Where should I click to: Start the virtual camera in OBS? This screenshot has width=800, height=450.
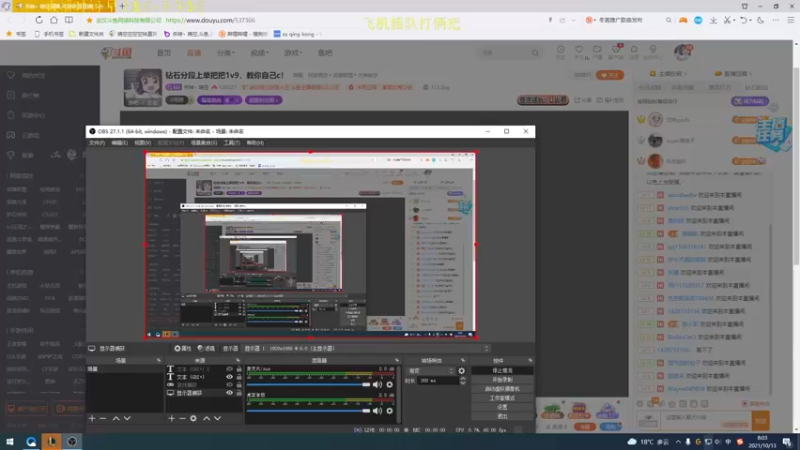pos(502,389)
